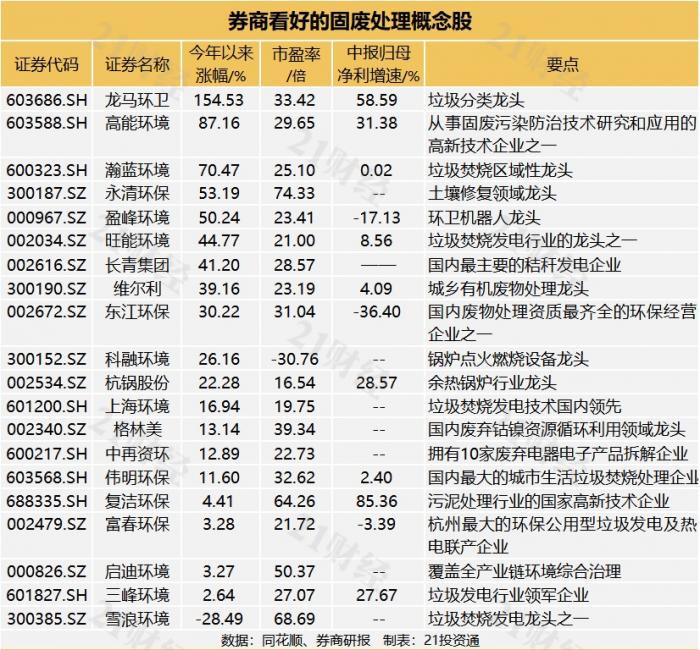Click stock name 龙马环卫
The height and width of the screenshot is (650, 700).
click(x=137, y=100)
